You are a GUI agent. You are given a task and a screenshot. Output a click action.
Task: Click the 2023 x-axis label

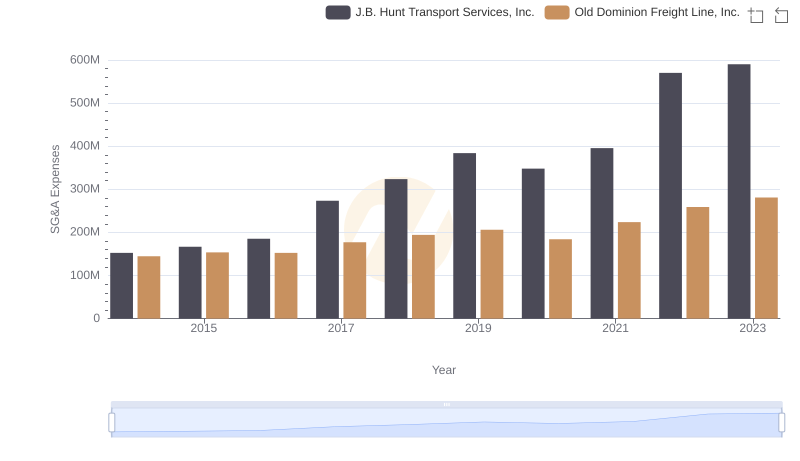pos(753,328)
